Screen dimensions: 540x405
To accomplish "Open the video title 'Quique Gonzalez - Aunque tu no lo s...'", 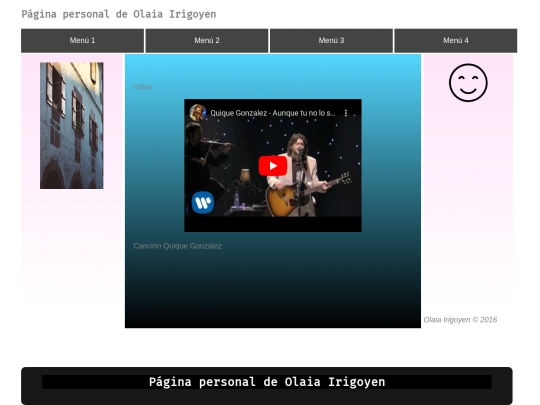I will (272, 113).
